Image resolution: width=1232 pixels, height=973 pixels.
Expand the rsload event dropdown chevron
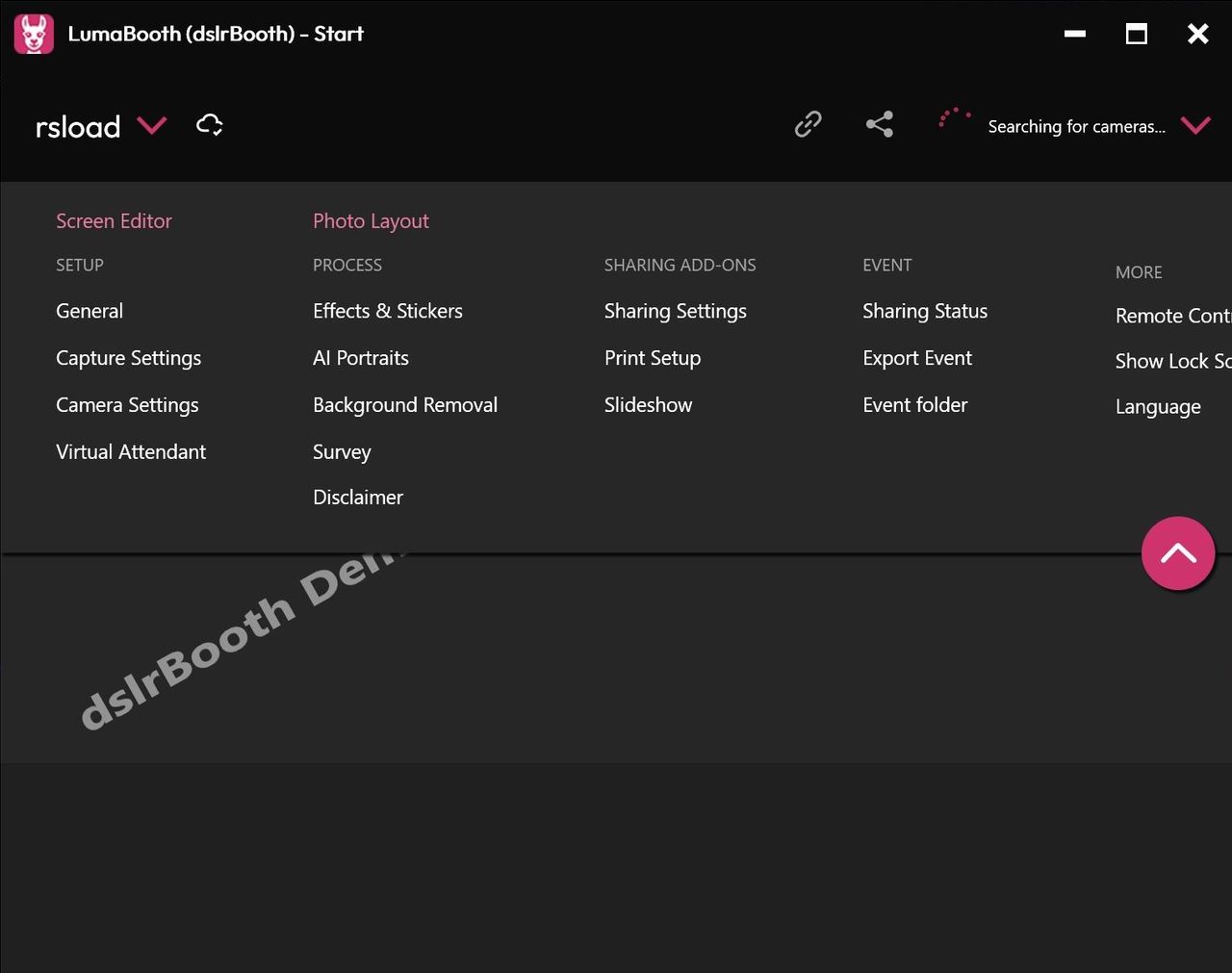(x=152, y=125)
